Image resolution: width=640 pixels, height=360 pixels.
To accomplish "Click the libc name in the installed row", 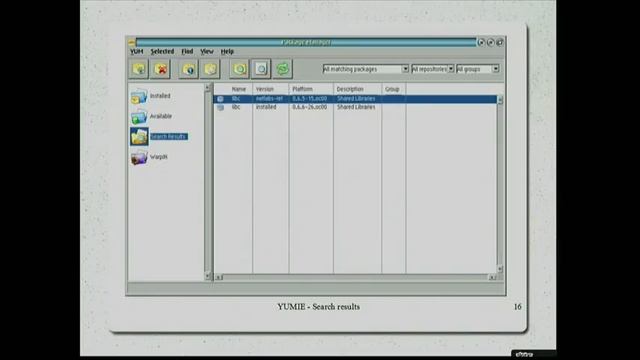I will coord(236,107).
